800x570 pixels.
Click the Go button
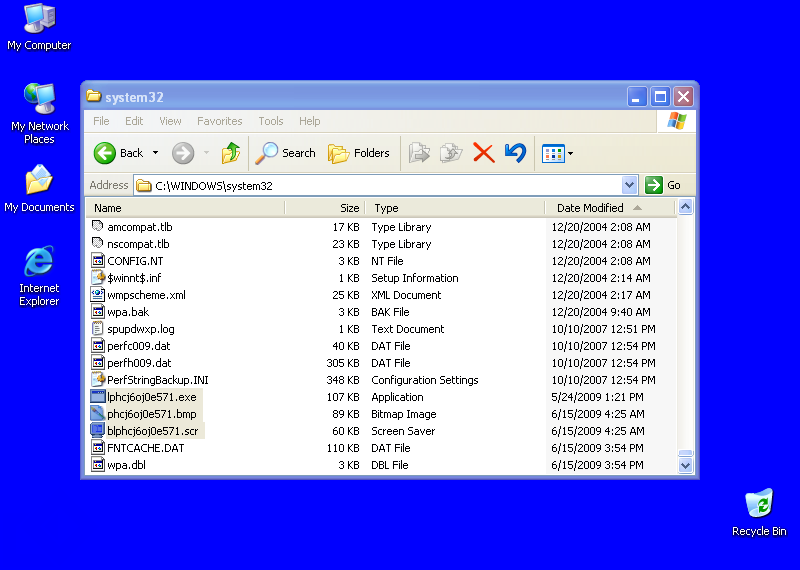pos(663,185)
